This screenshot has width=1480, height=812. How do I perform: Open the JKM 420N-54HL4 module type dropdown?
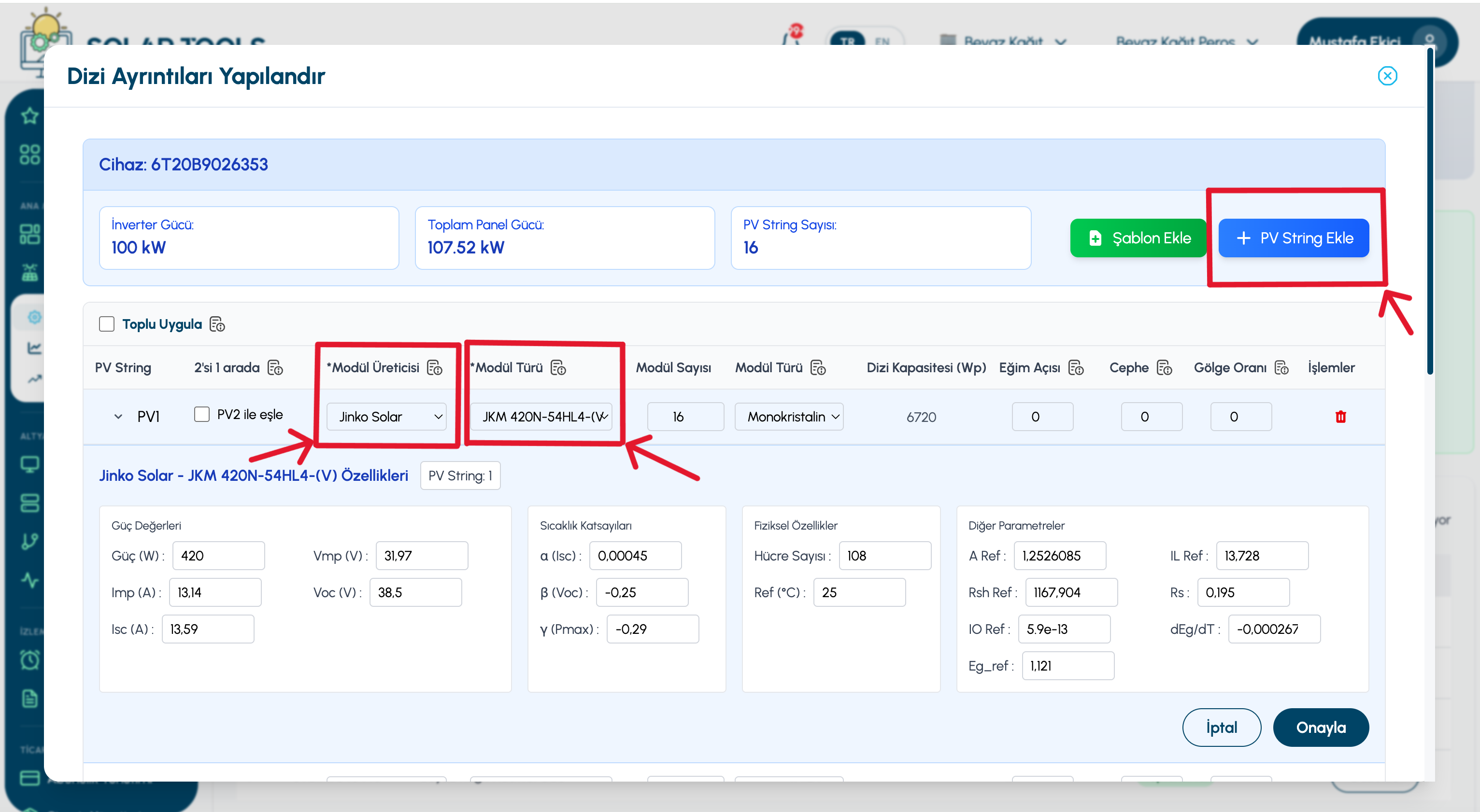(541, 416)
